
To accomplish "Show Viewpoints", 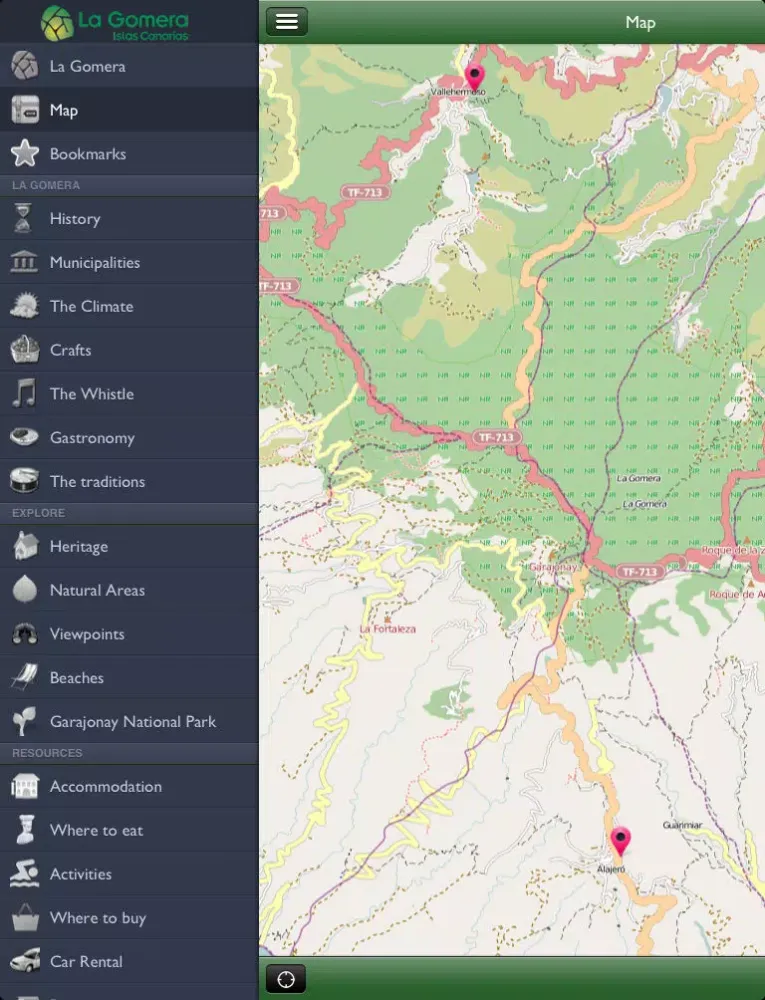I will point(129,633).
